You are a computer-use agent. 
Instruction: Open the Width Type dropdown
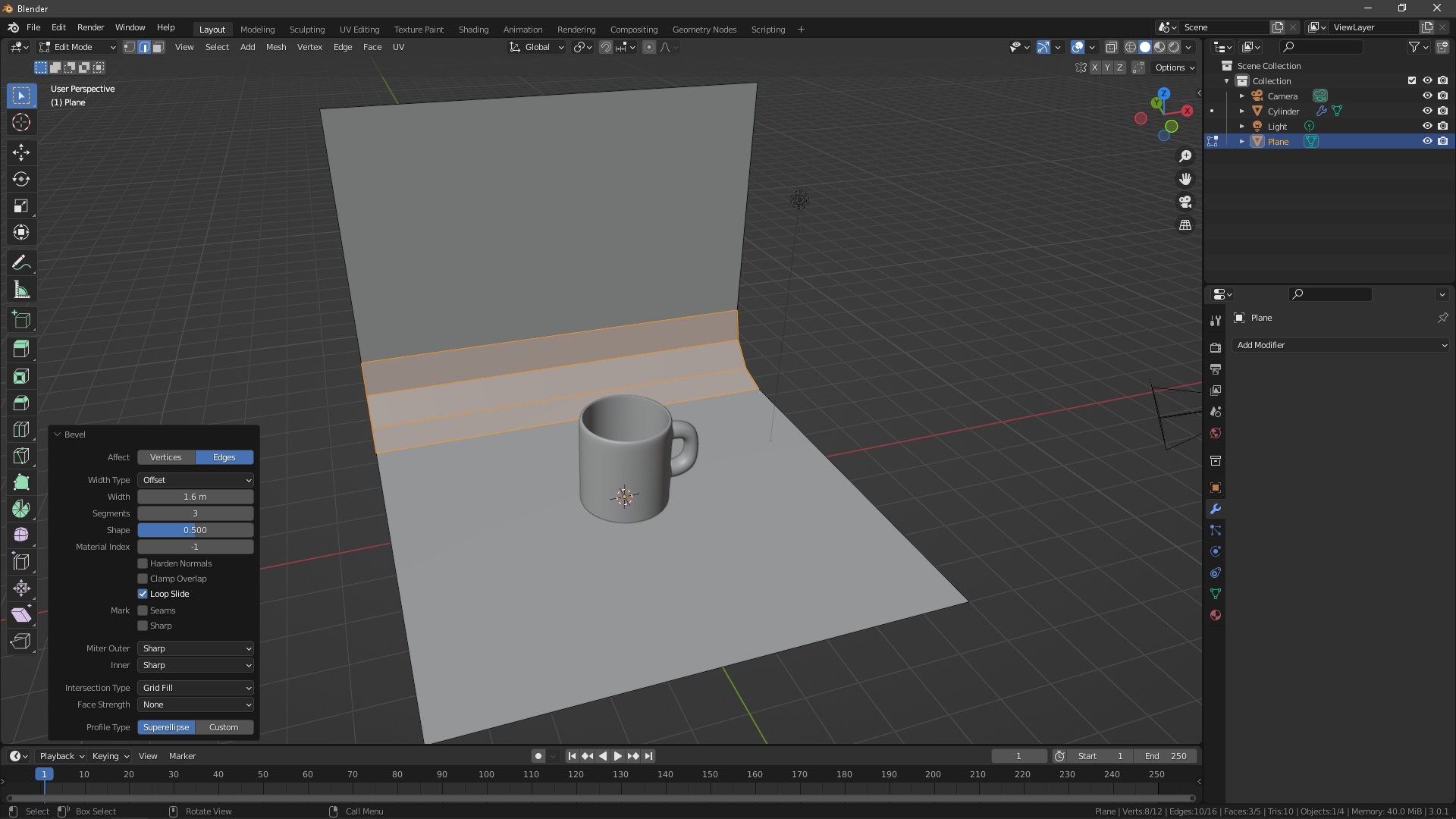click(x=196, y=480)
